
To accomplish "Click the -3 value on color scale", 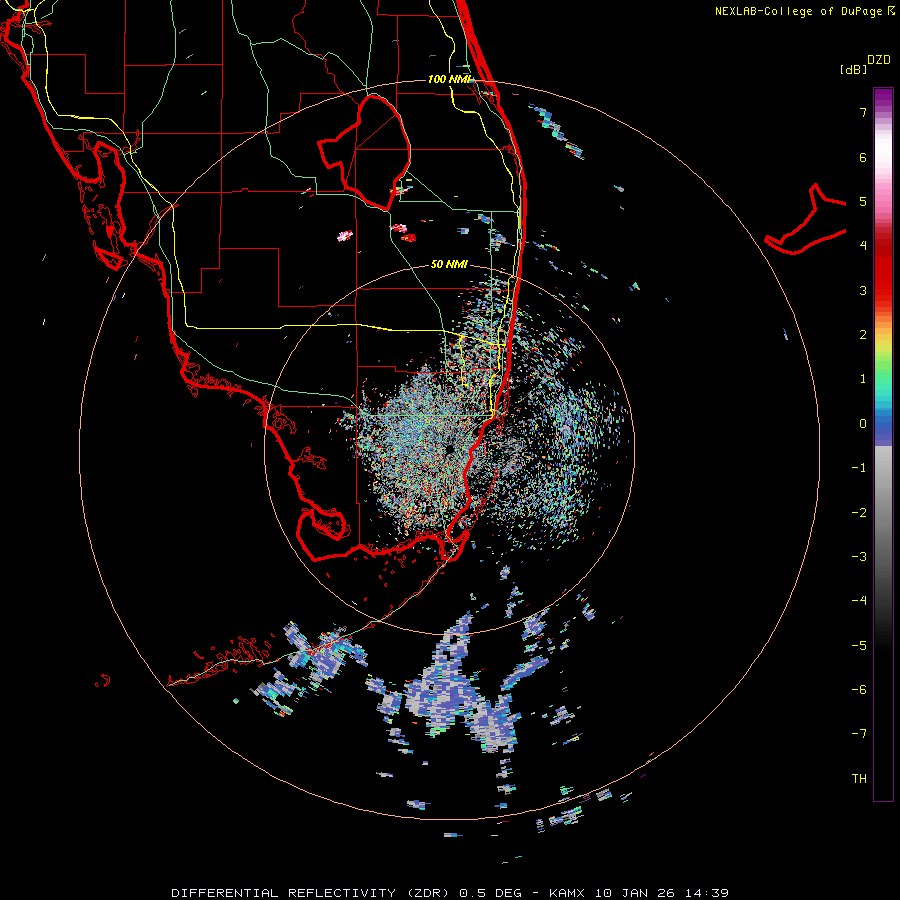I will click(859, 557).
